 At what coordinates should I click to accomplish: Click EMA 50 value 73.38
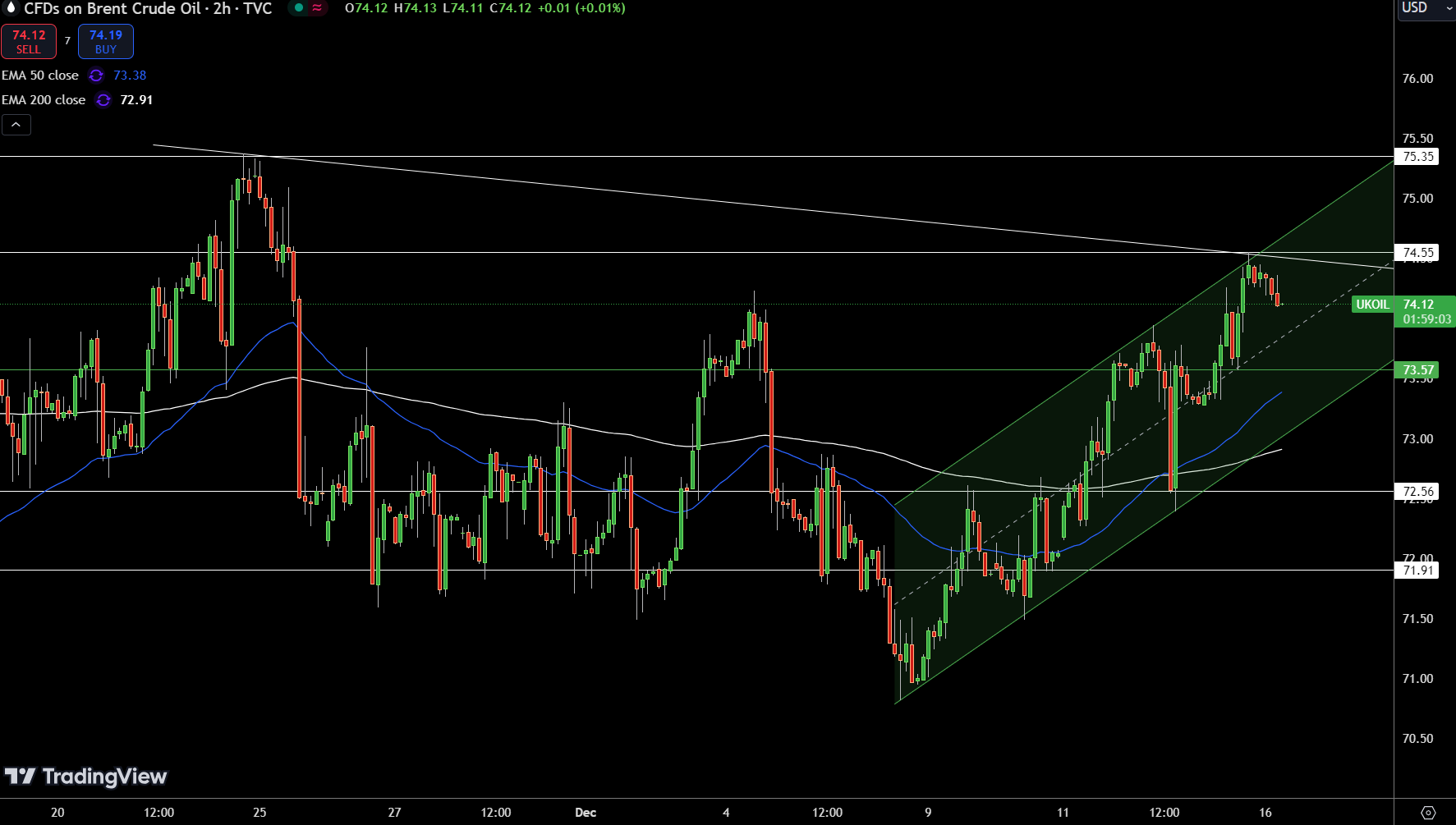click(x=130, y=76)
